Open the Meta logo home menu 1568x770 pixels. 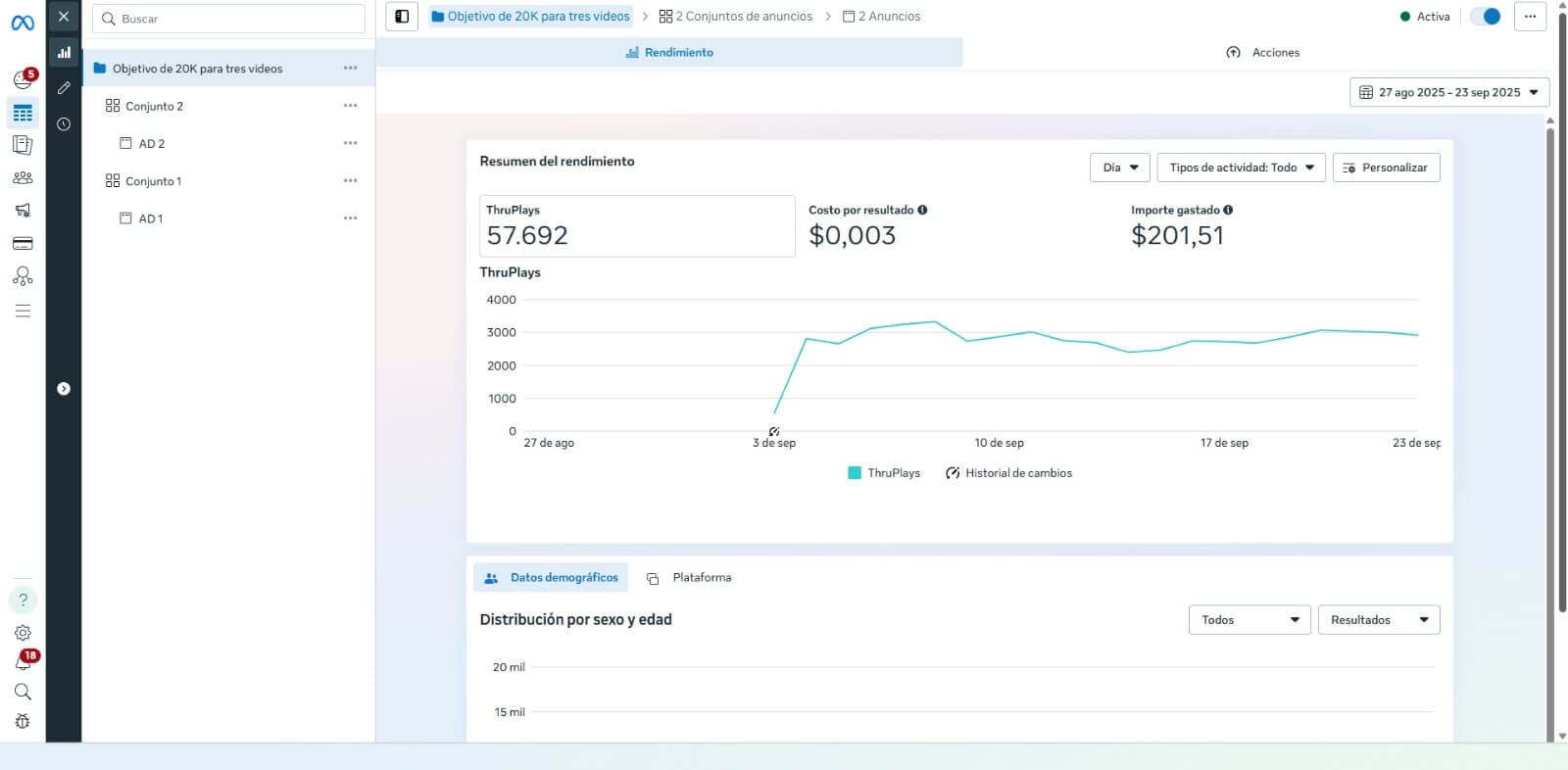pos(23,23)
